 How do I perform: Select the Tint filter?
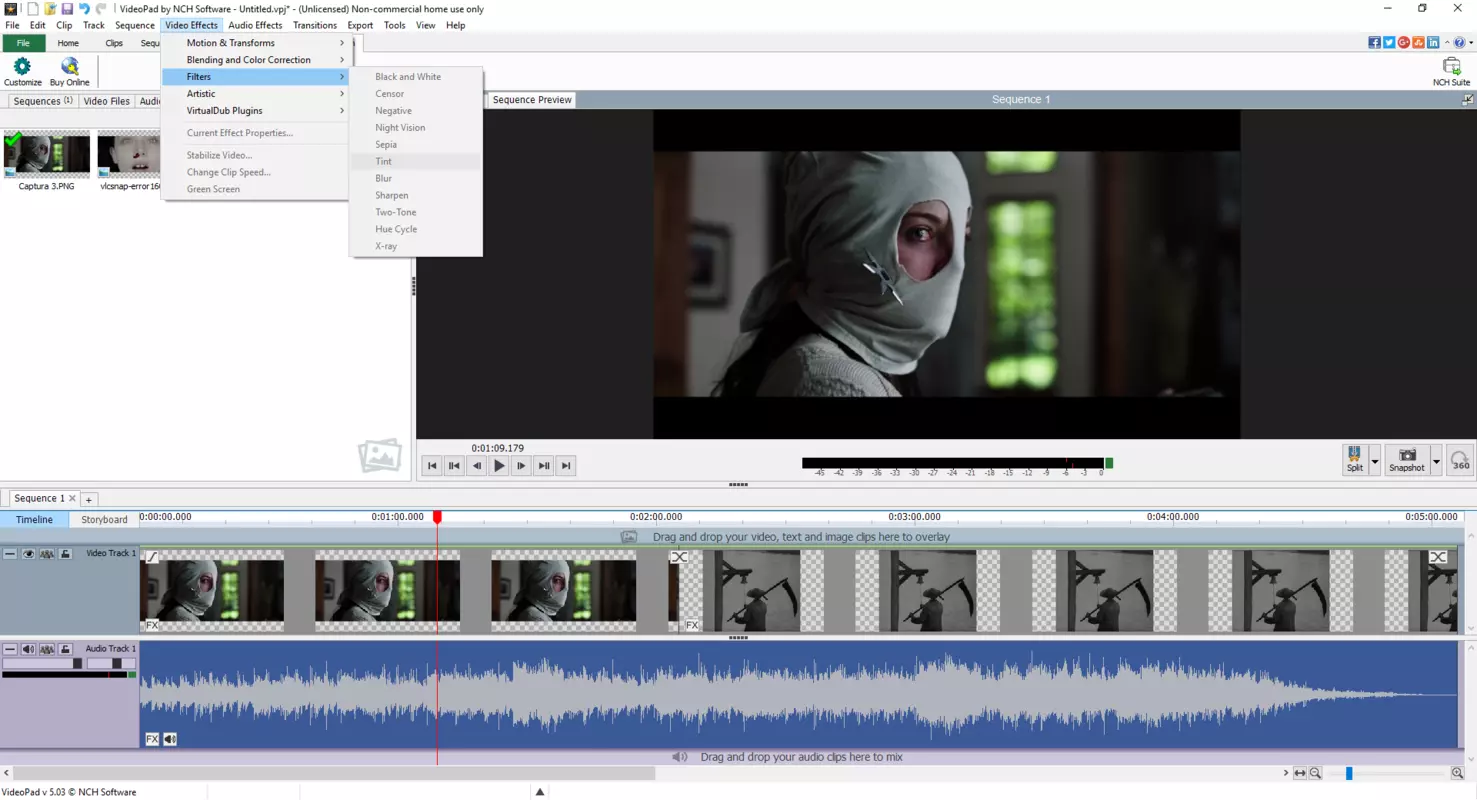416,161
